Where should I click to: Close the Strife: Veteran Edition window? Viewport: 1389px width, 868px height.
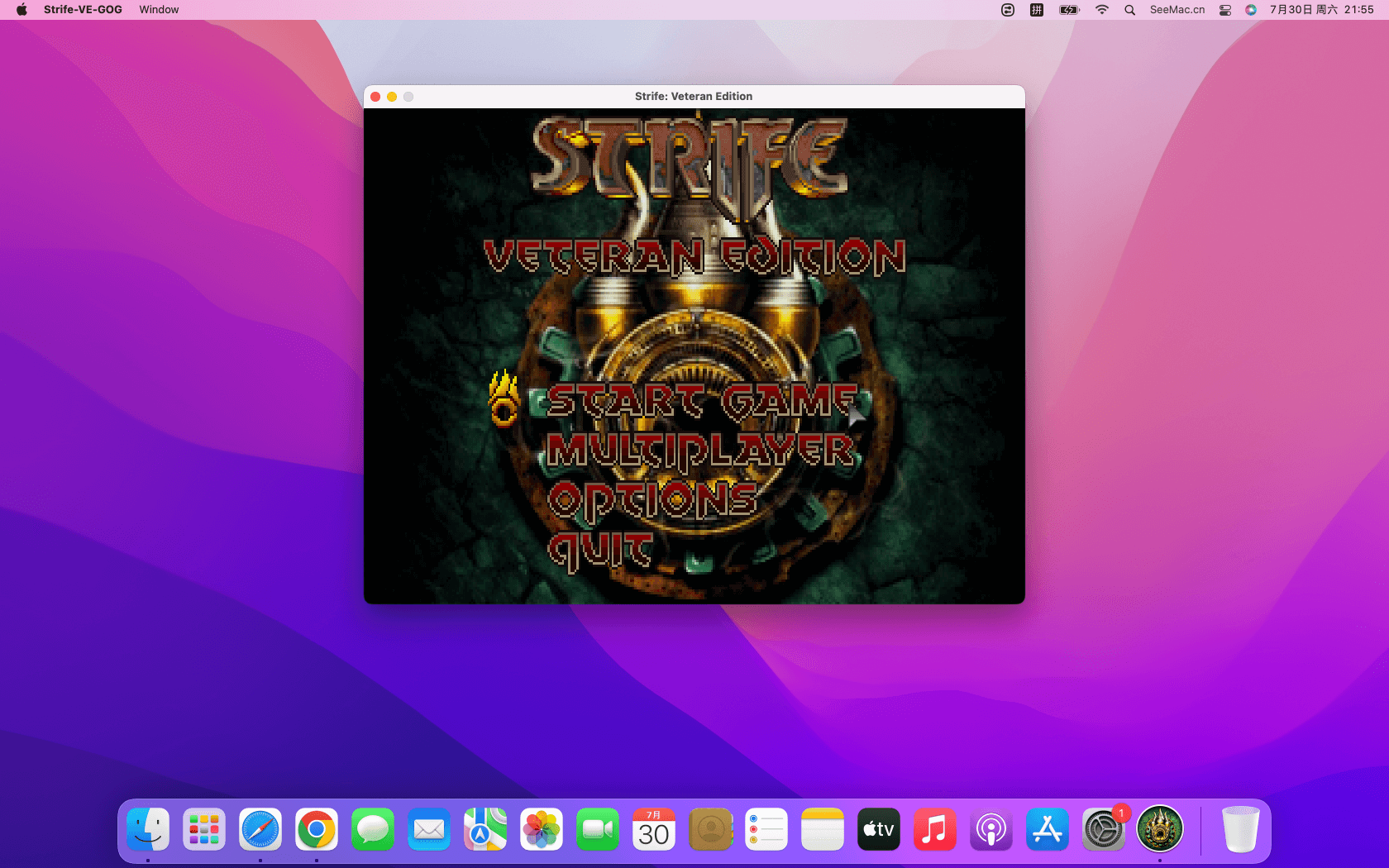(375, 97)
